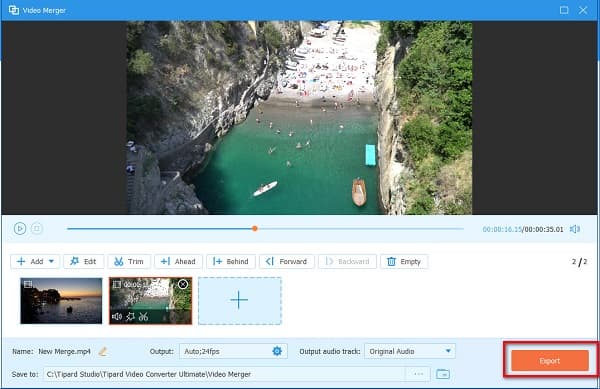Close the Video Merger window

coord(583,10)
